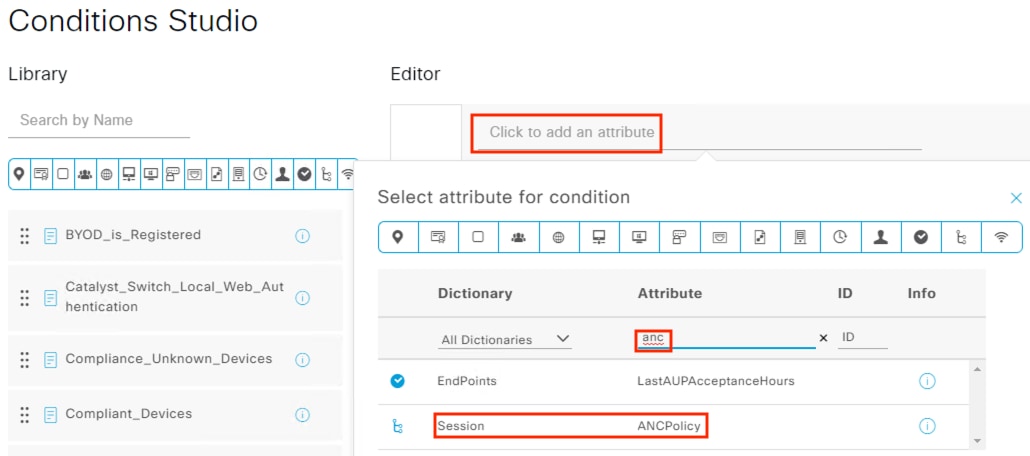
Task: Close the Select attribute for condition popup
Action: tap(1016, 198)
